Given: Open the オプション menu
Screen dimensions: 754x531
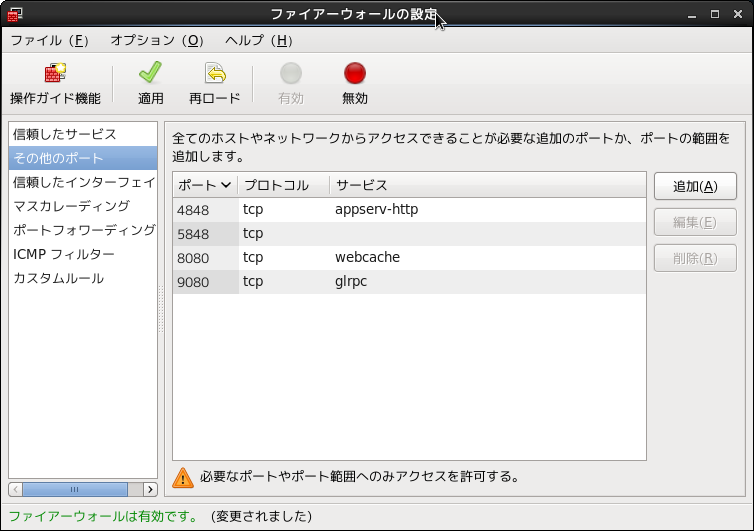Looking at the screenshot, I should (156, 41).
